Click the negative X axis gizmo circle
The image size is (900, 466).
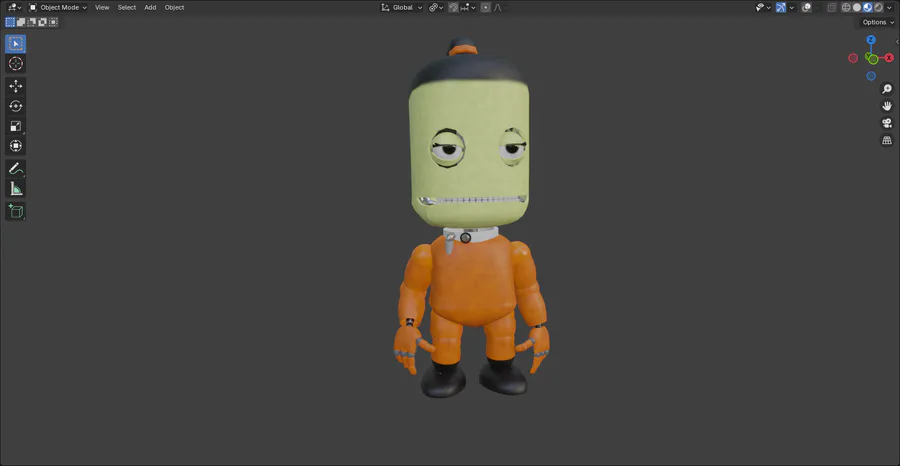853,58
